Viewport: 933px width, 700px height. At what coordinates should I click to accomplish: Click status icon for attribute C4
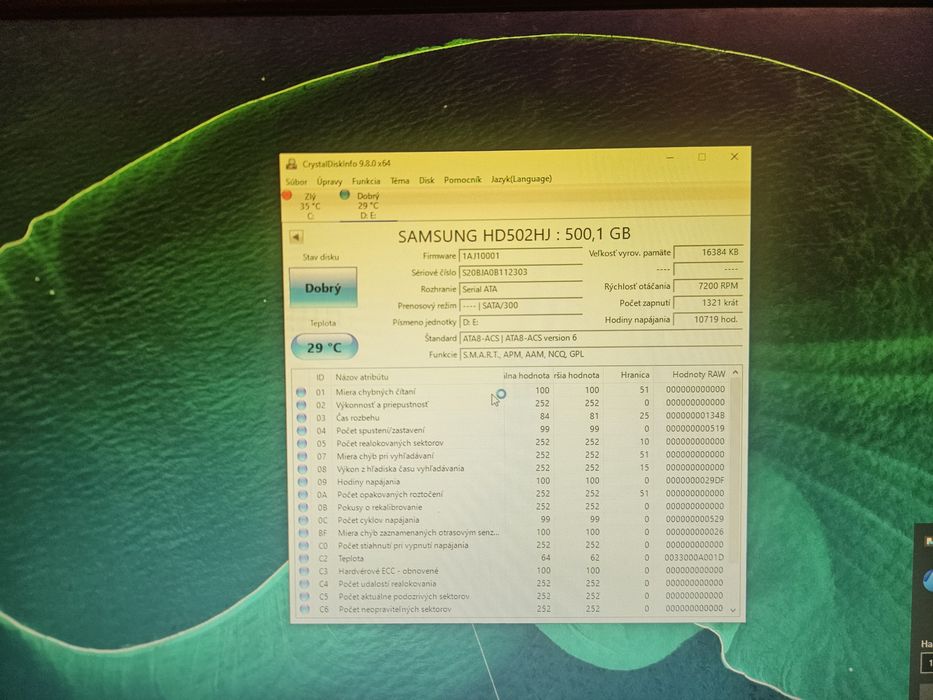[304, 585]
